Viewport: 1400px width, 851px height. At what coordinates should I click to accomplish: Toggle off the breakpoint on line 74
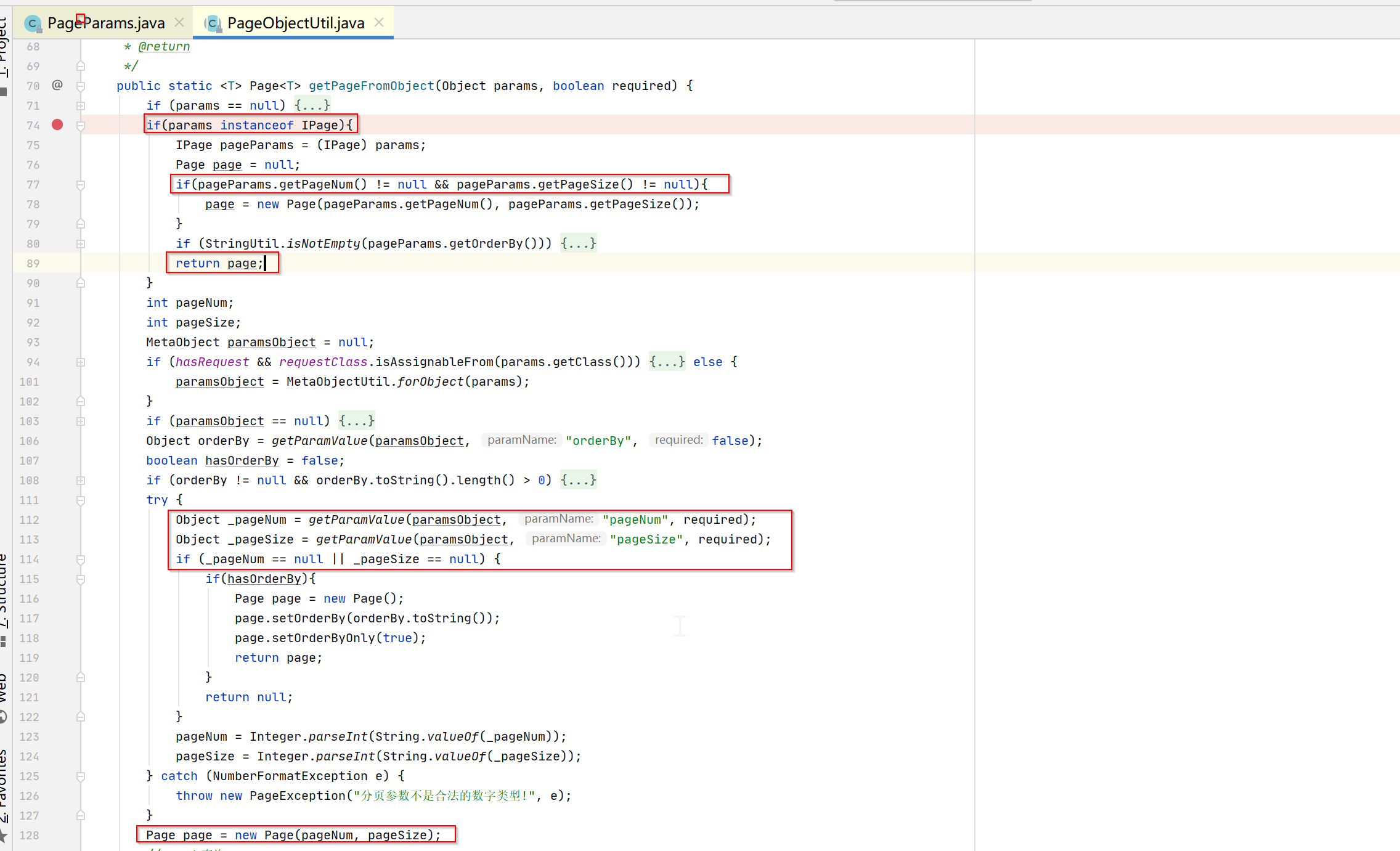57,124
